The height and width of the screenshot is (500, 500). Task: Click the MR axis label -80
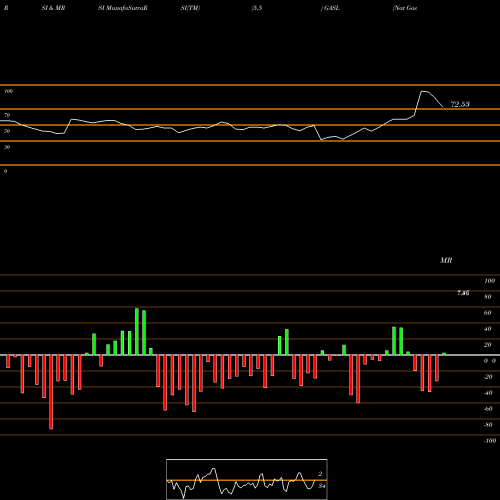coord(488,425)
